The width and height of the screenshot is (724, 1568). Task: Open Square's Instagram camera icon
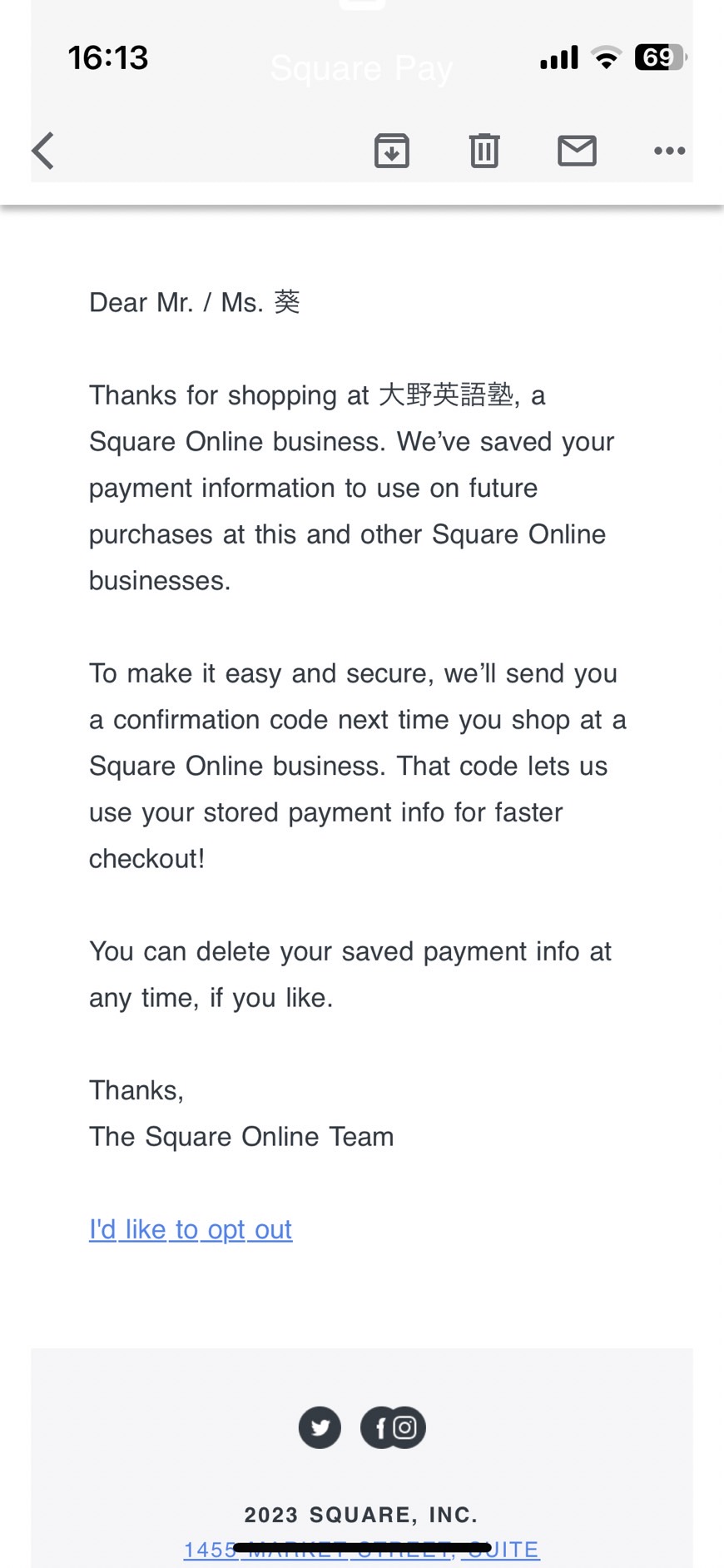pos(405,1428)
